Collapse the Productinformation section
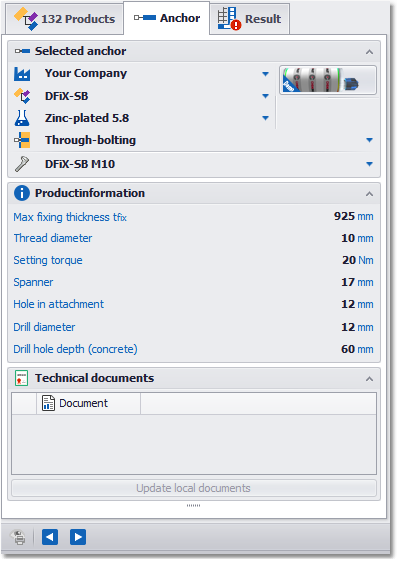Viewport: 397px width, 561px height. tap(369, 194)
